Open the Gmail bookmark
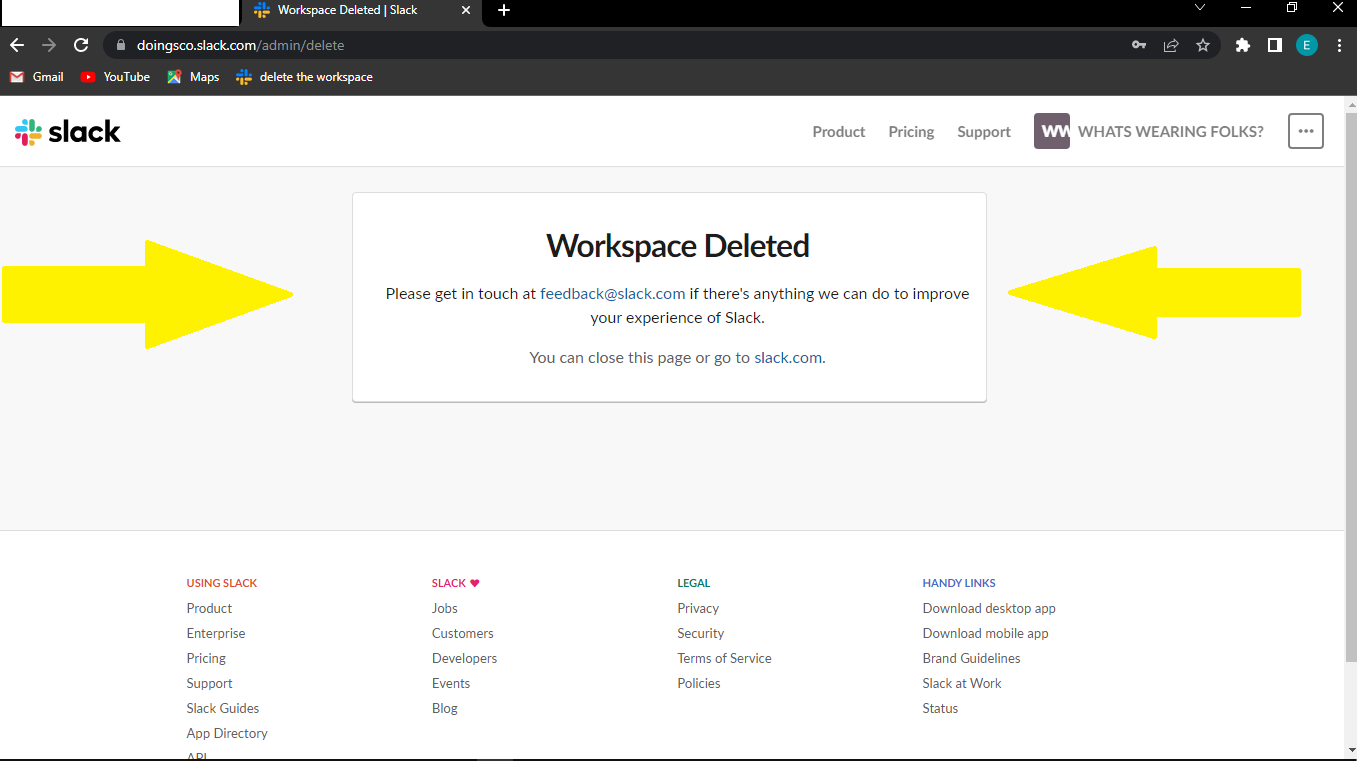Image resolution: width=1357 pixels, height=761 pixels. [37, 77]
